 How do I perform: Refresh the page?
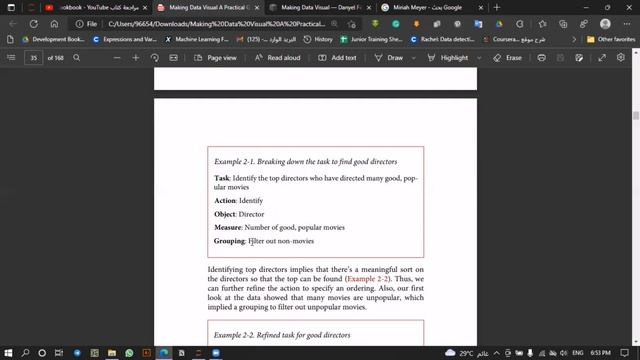pyautogui.click(x=33, y=24)
